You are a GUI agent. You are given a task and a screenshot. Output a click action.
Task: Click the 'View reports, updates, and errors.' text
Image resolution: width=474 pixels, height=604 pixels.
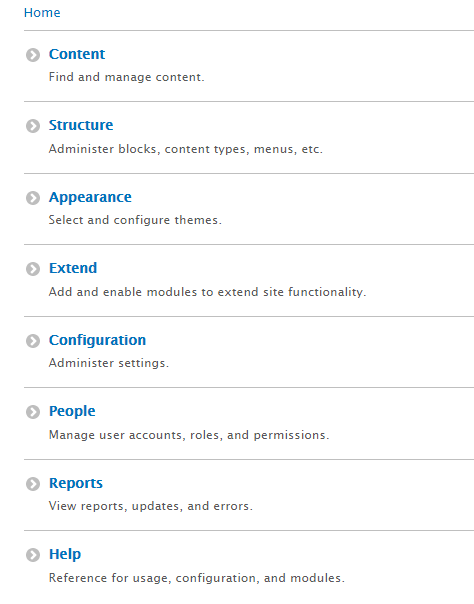pyautogui.click(x=151, y=506)
